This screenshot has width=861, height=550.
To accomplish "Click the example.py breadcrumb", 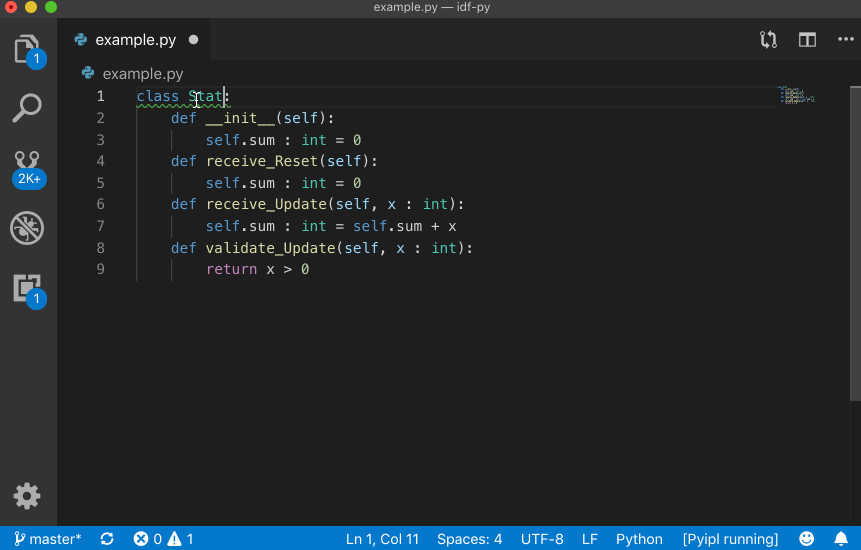I will click(143, 74).
